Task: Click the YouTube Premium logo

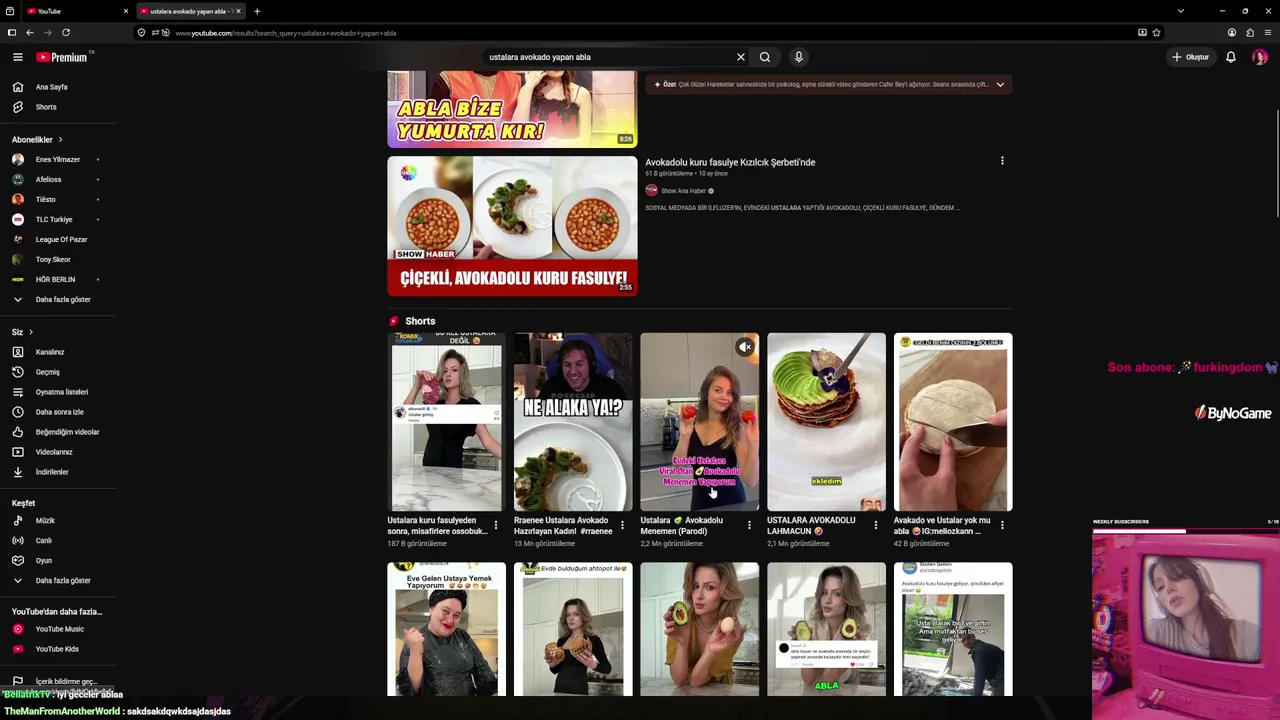Action: point(62,57)
